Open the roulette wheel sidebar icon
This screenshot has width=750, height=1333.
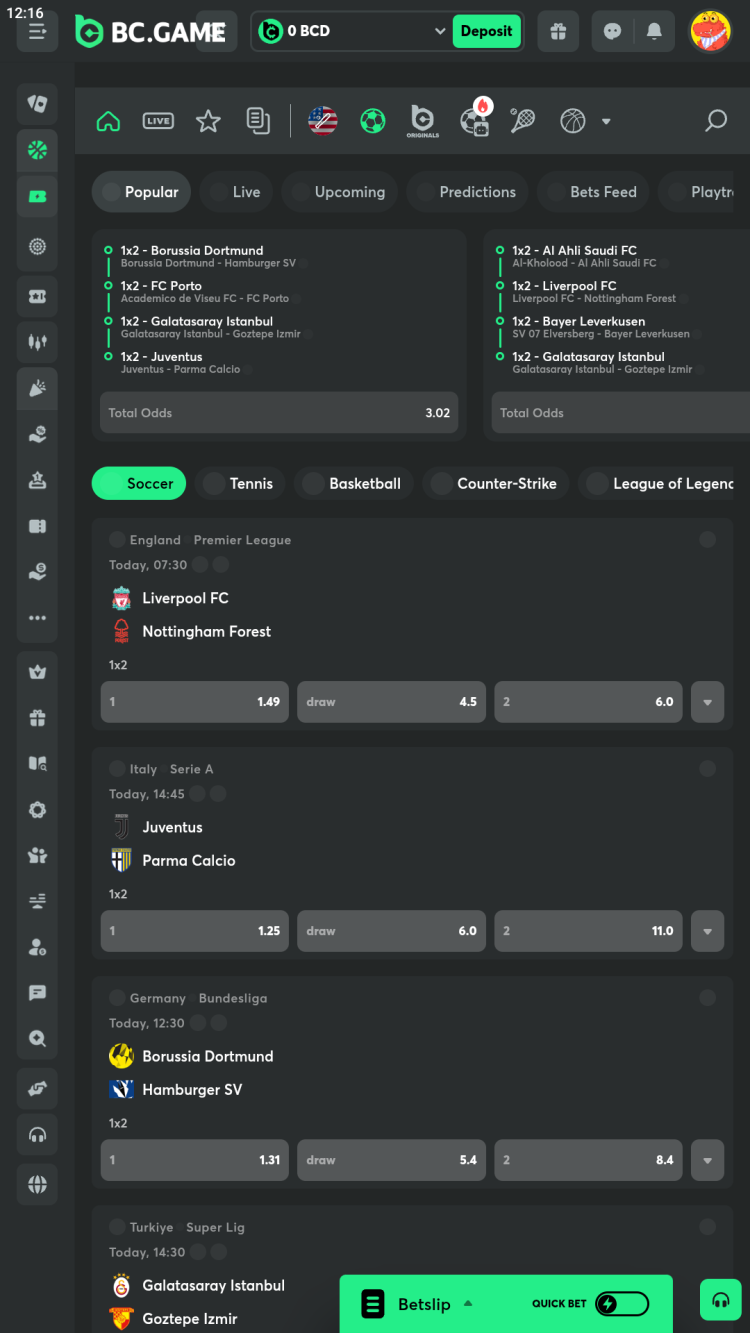coord(37,246)
